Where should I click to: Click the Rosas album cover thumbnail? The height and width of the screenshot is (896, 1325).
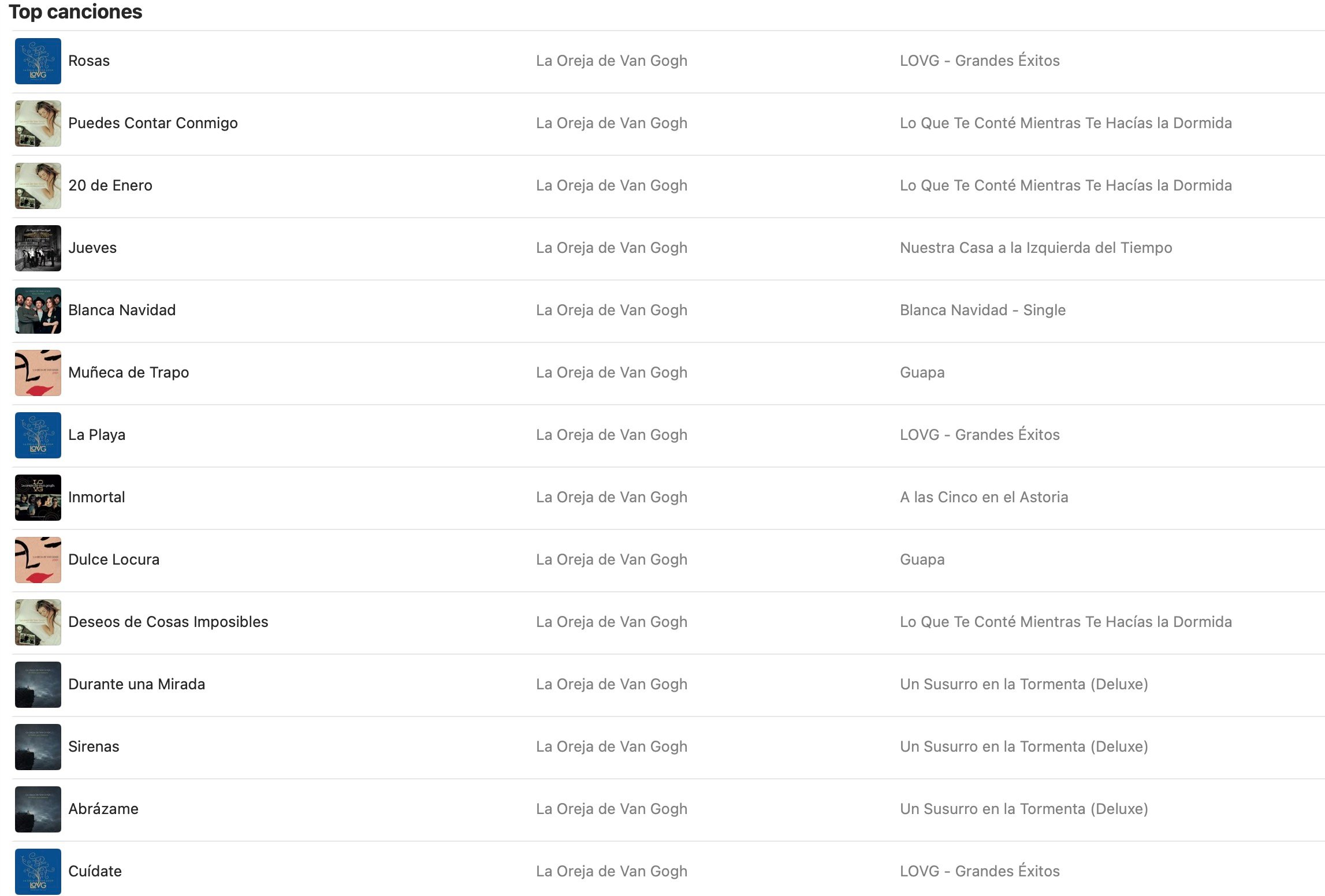pos(38,61)
